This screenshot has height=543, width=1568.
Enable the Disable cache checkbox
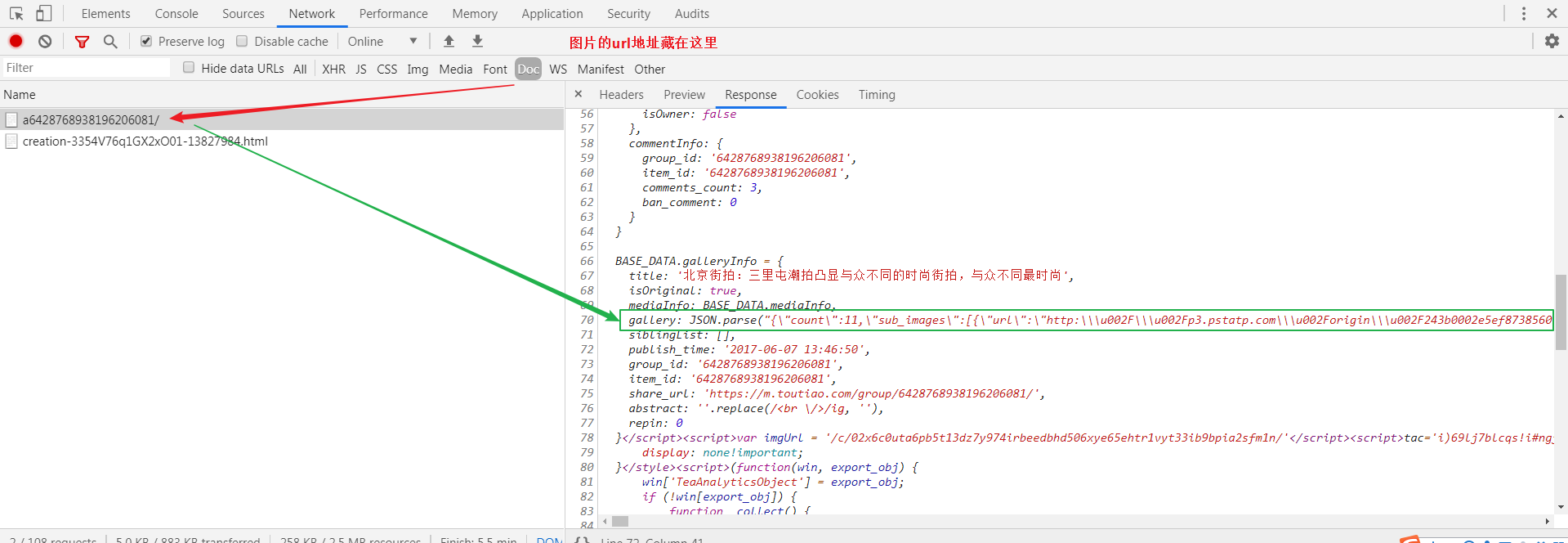[242, 41]
